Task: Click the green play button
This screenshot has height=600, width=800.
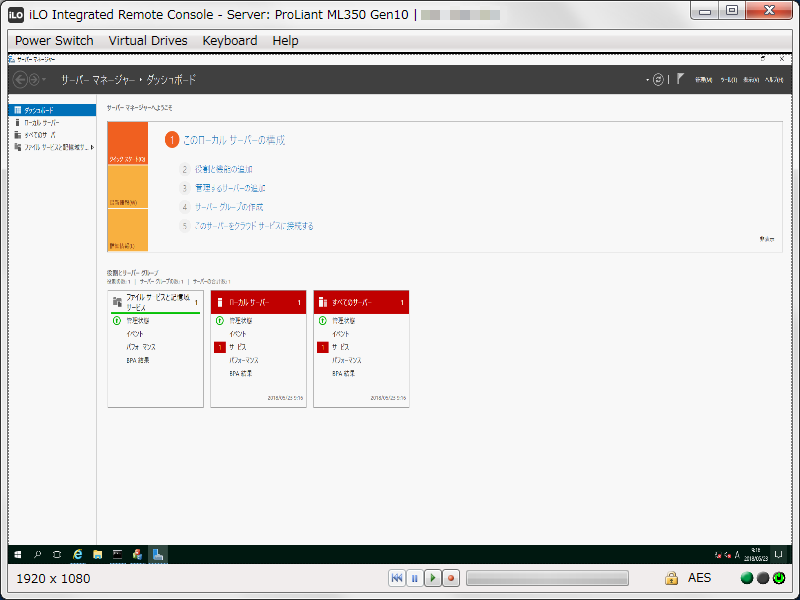Action: click(x=433, y=578)
